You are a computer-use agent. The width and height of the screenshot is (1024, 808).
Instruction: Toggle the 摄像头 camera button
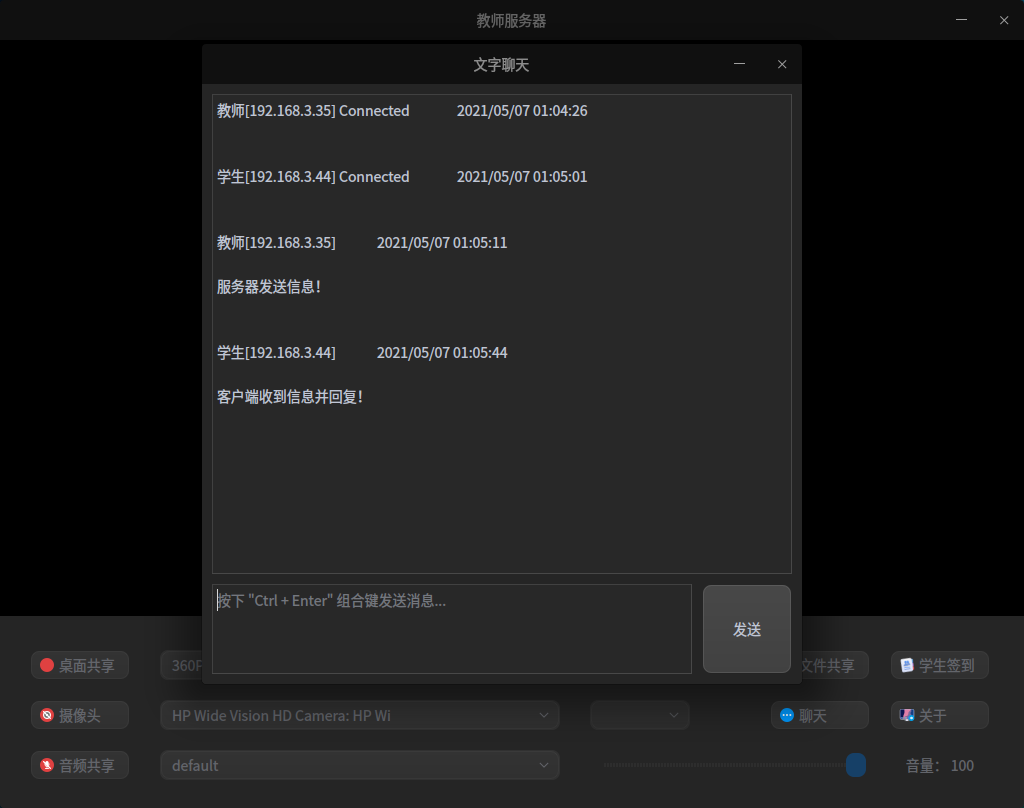[x=80, y=715]
